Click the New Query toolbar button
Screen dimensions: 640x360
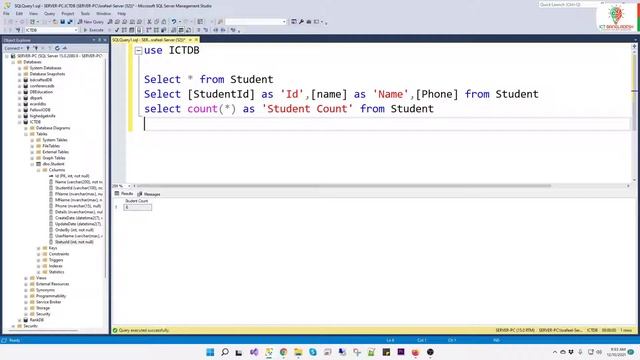[91, 22]
